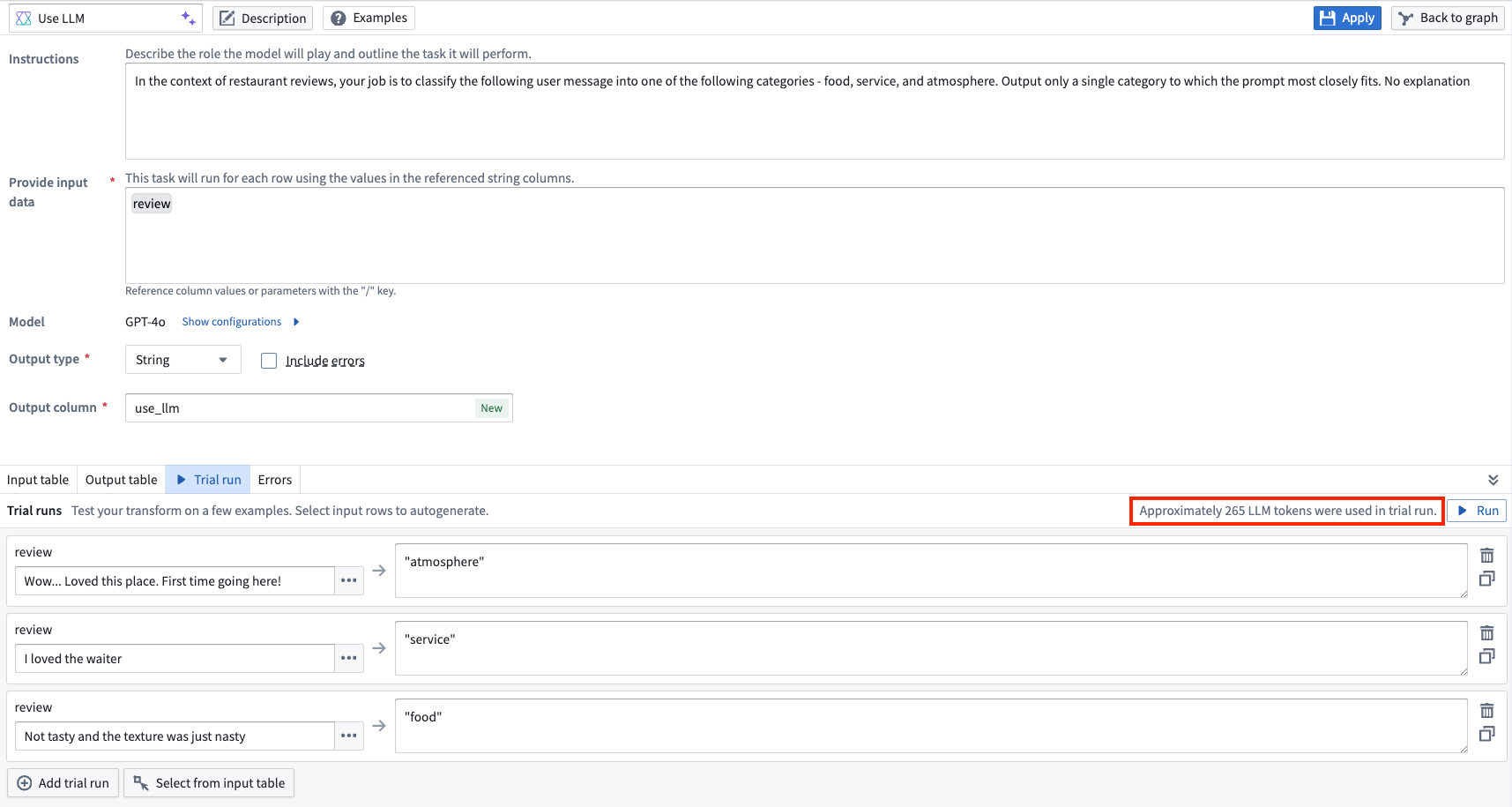This screenshot has height=807, width=1512.
Task: Click the approximately 265 LLM tokens message
Action: tap(1287, 511)
